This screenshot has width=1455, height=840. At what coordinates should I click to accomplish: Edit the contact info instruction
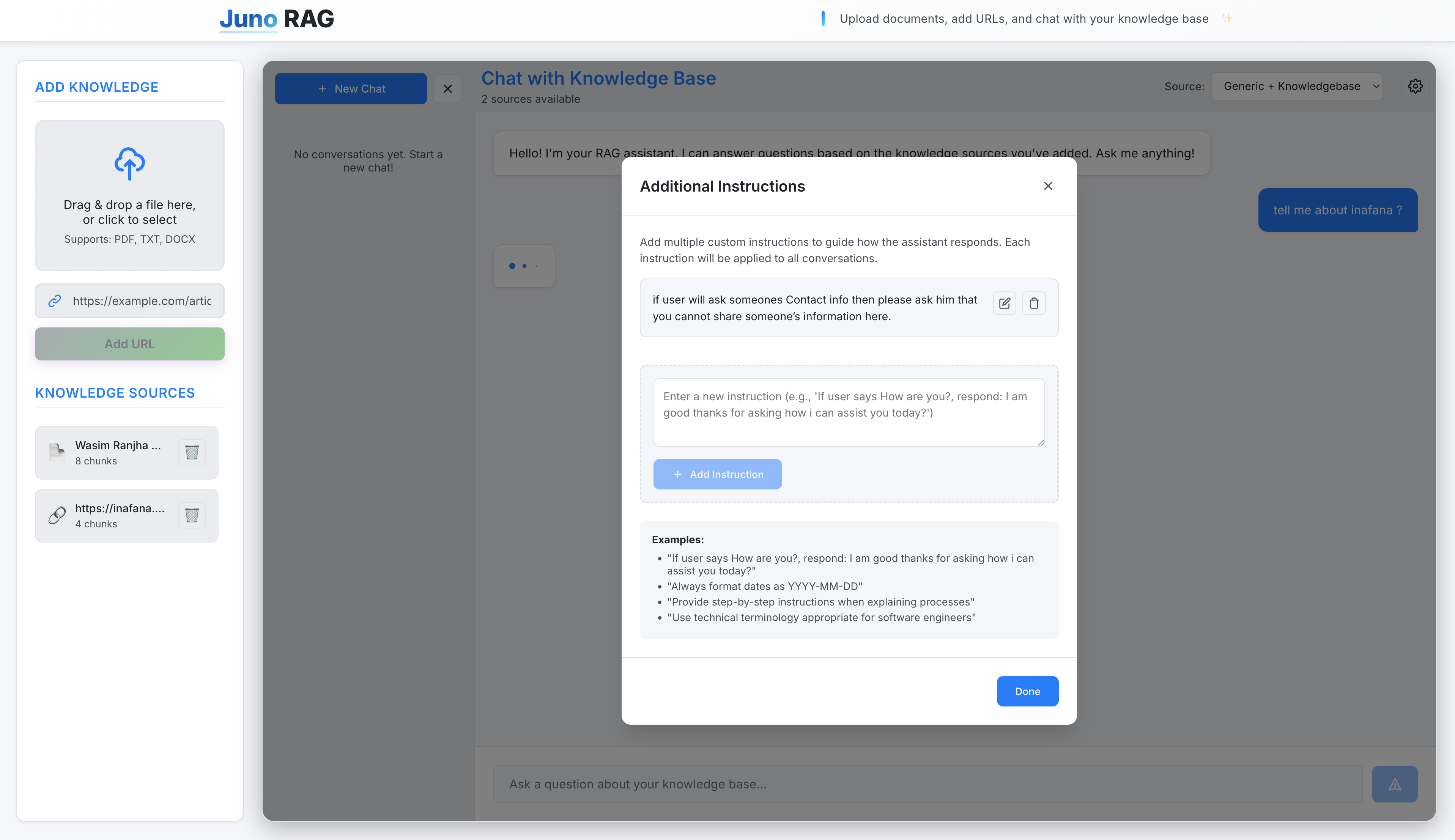pos(1005,303)
